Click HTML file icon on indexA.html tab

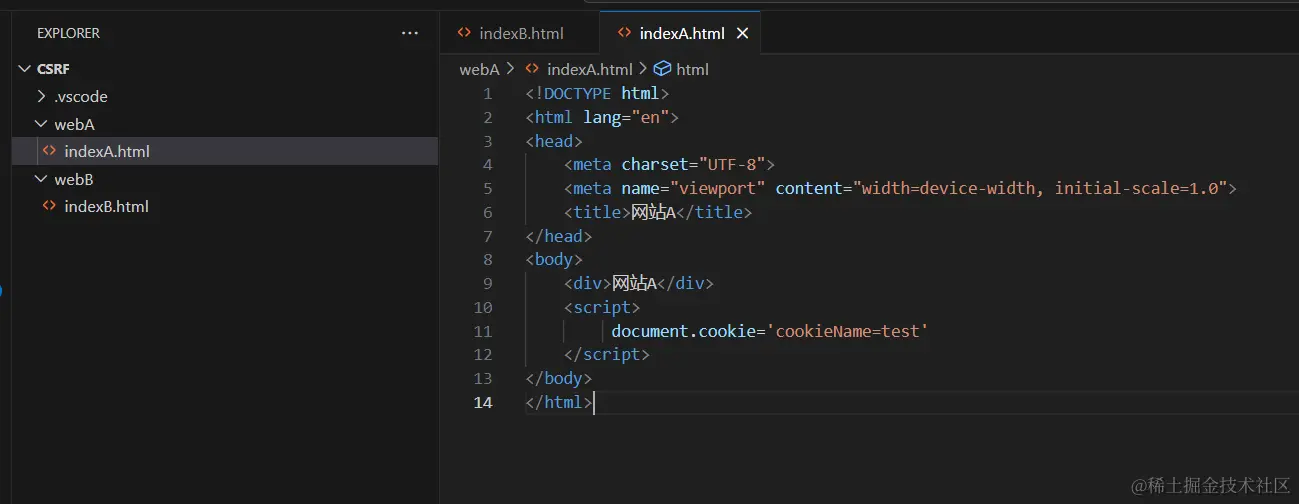click(624, 33)
